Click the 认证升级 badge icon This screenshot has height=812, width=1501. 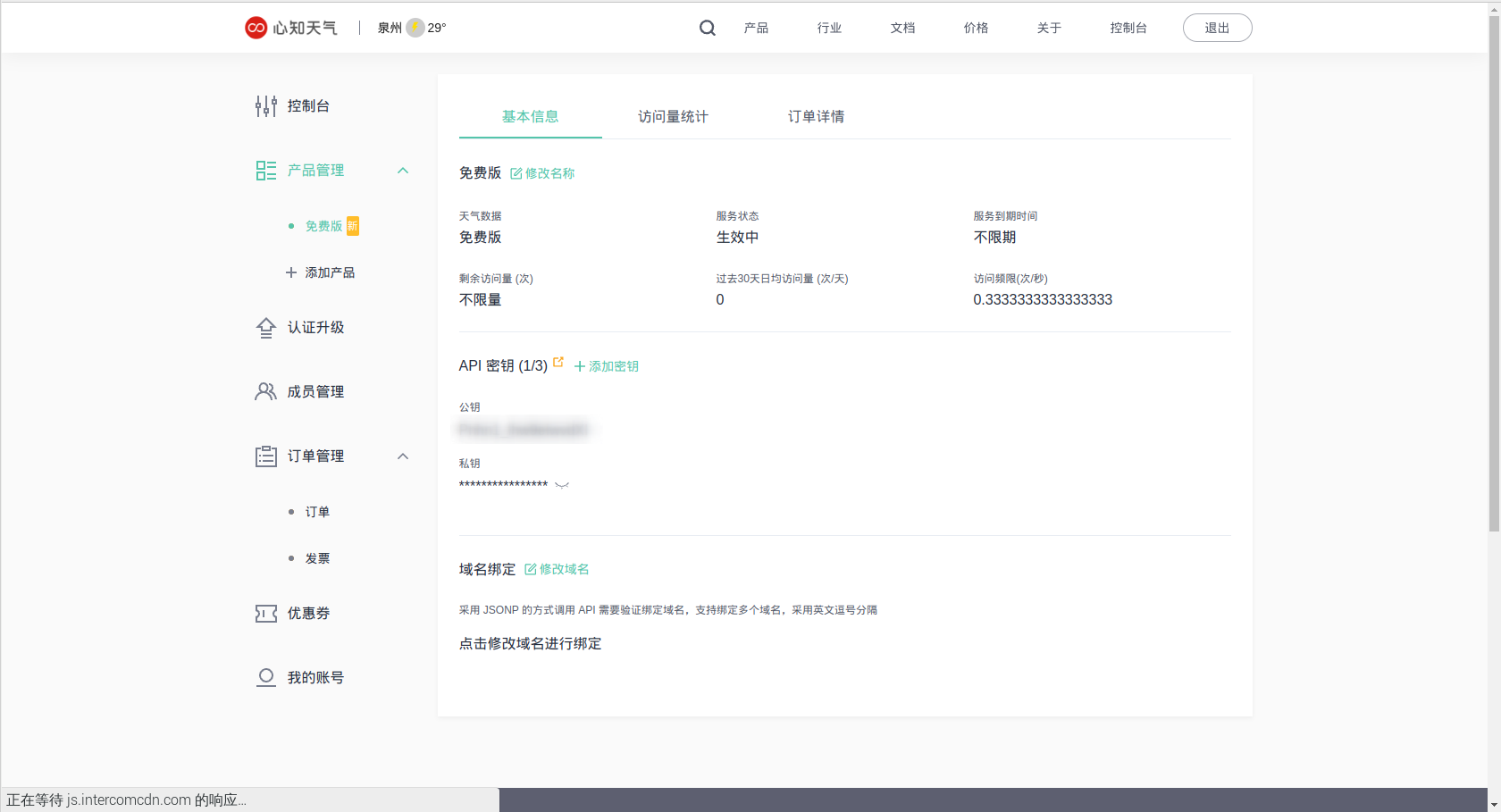[265, 328]
